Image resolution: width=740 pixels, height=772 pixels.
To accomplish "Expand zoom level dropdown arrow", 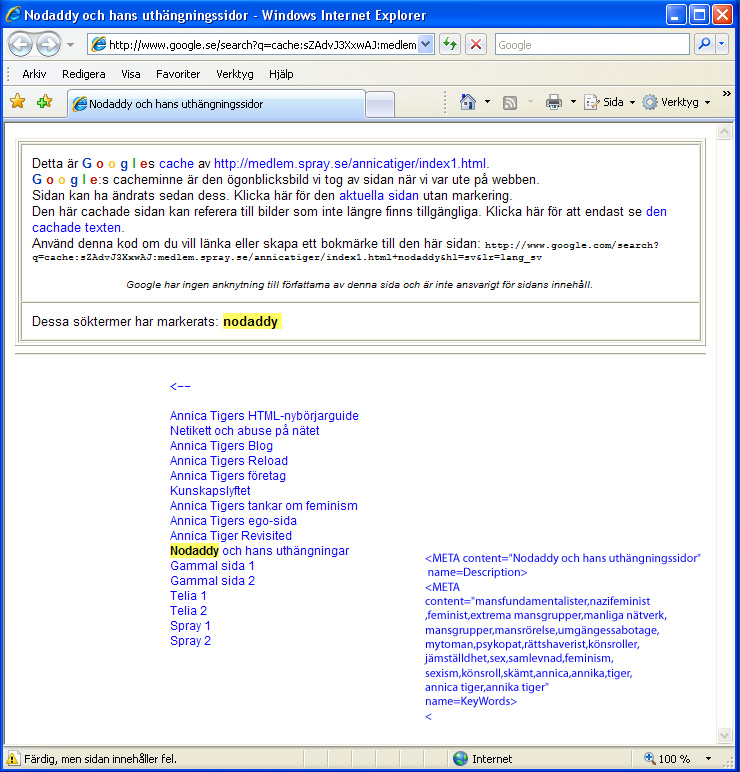I will pos(708,759).
